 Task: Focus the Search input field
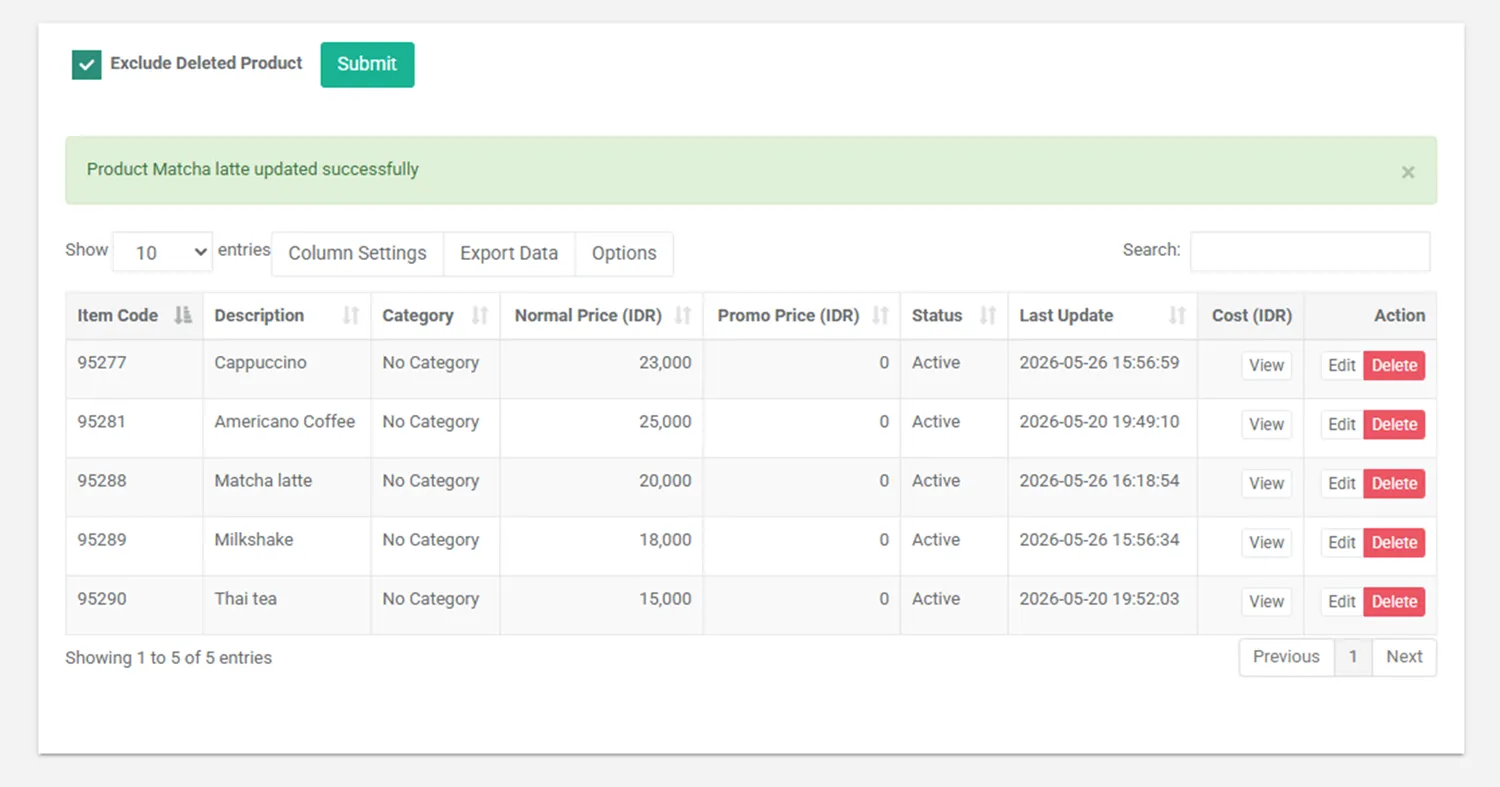pos(1310,251)
